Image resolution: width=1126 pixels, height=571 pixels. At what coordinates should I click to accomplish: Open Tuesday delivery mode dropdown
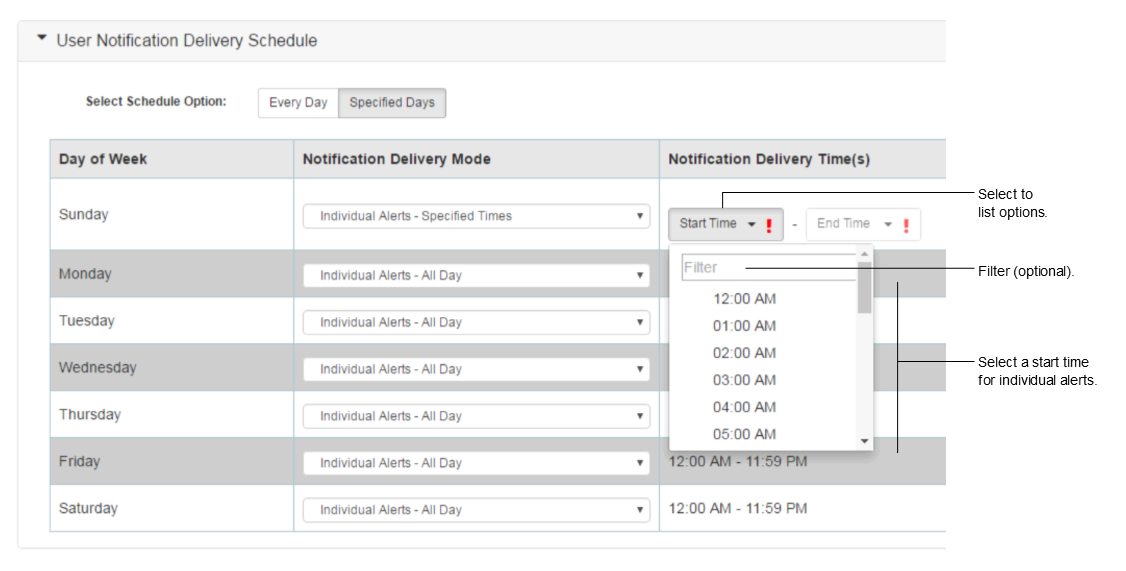[x=476, y=322]
